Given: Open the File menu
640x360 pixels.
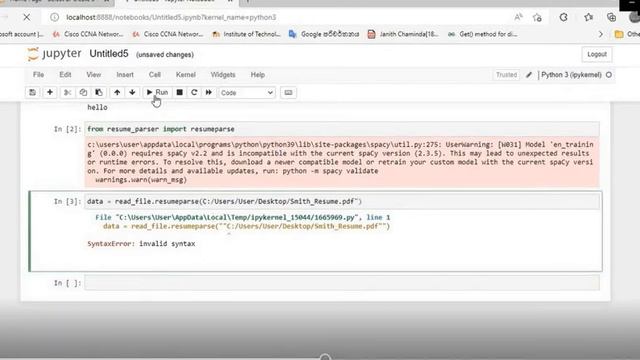Looking at the screenshot, I should 38,75.
